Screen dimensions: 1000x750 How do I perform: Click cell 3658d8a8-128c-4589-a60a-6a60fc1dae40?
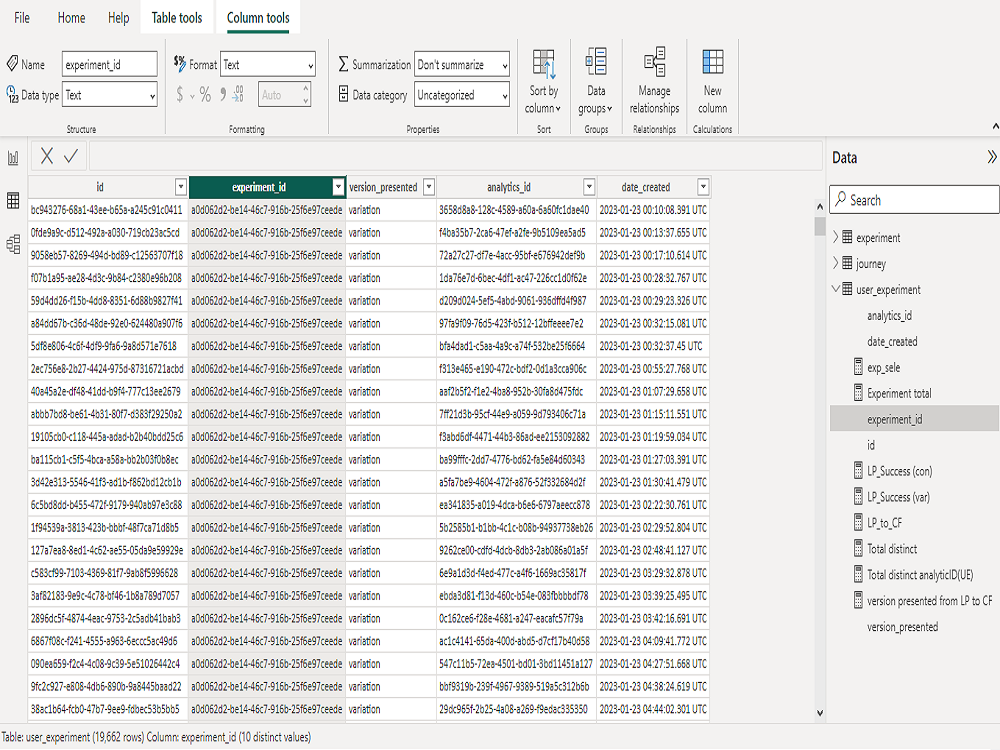517,210
